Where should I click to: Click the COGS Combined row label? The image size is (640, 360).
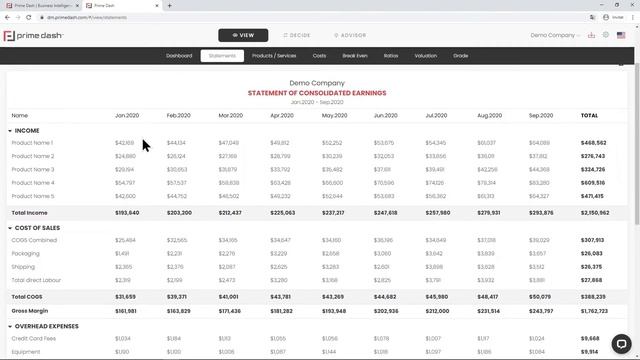34,240
